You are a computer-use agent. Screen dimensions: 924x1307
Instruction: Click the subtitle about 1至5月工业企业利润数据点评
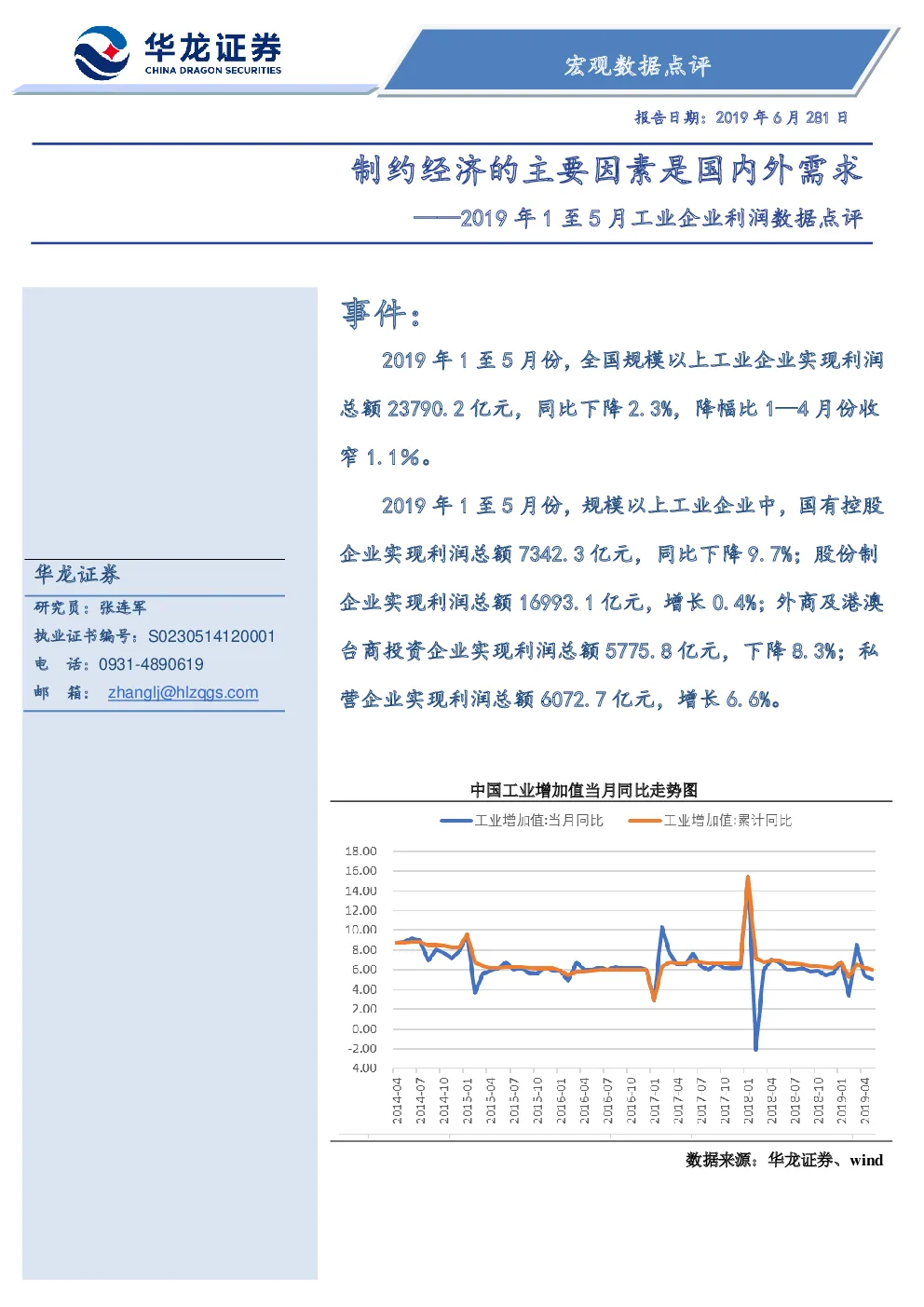pyautogui.click(x=639, y=218)
